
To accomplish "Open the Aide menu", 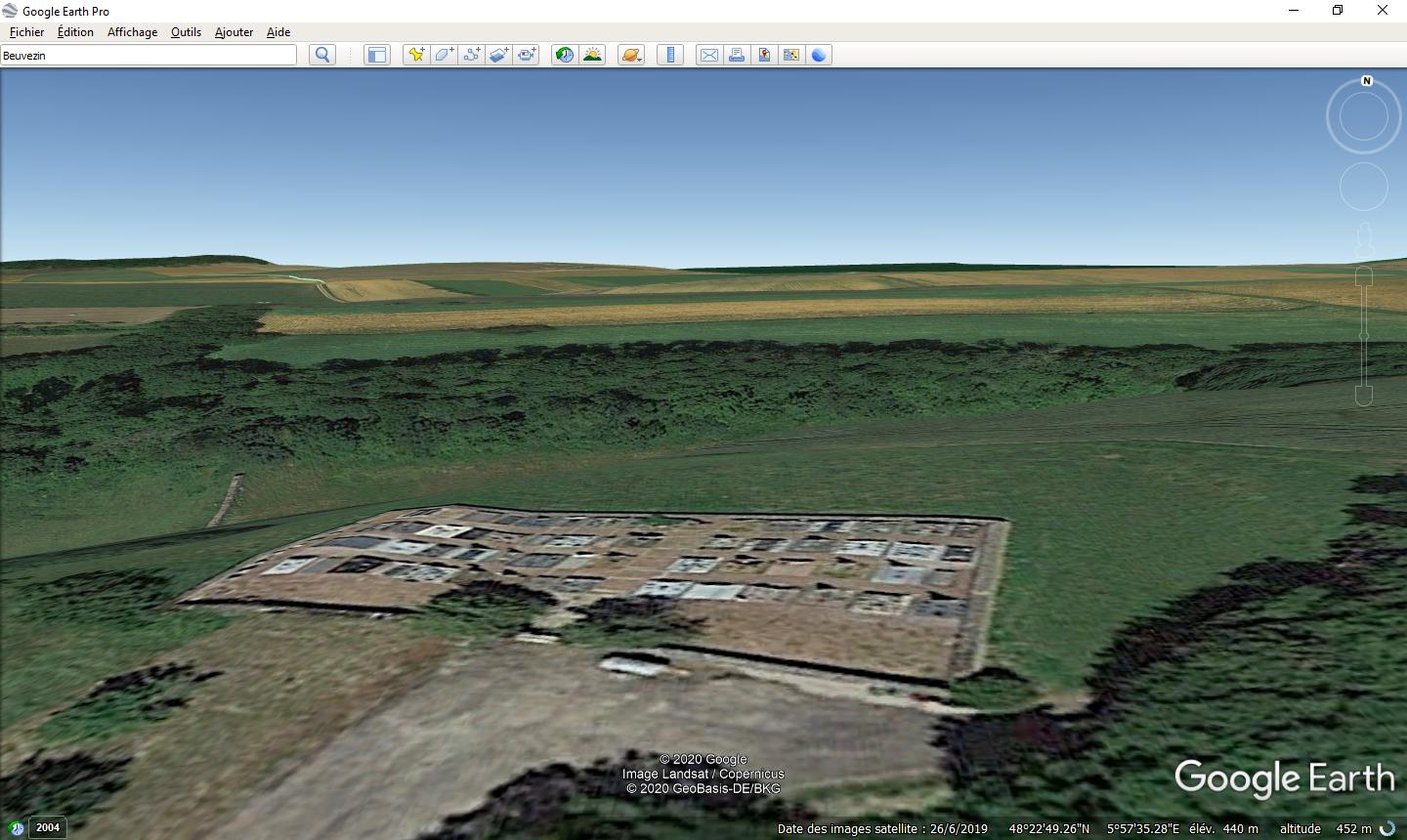I will click(278, 32).
